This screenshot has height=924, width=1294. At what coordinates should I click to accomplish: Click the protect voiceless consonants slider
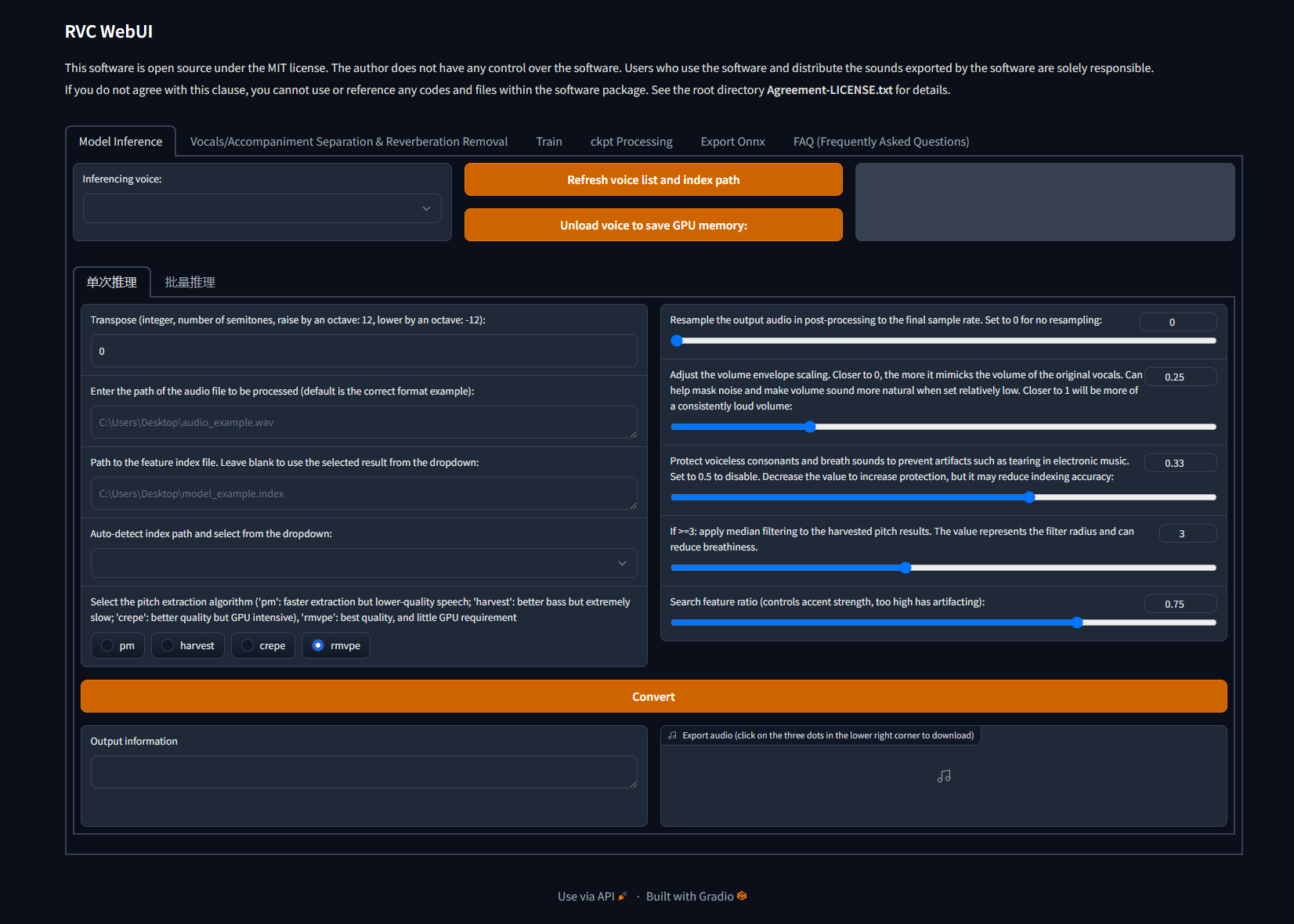click(943, 497)
